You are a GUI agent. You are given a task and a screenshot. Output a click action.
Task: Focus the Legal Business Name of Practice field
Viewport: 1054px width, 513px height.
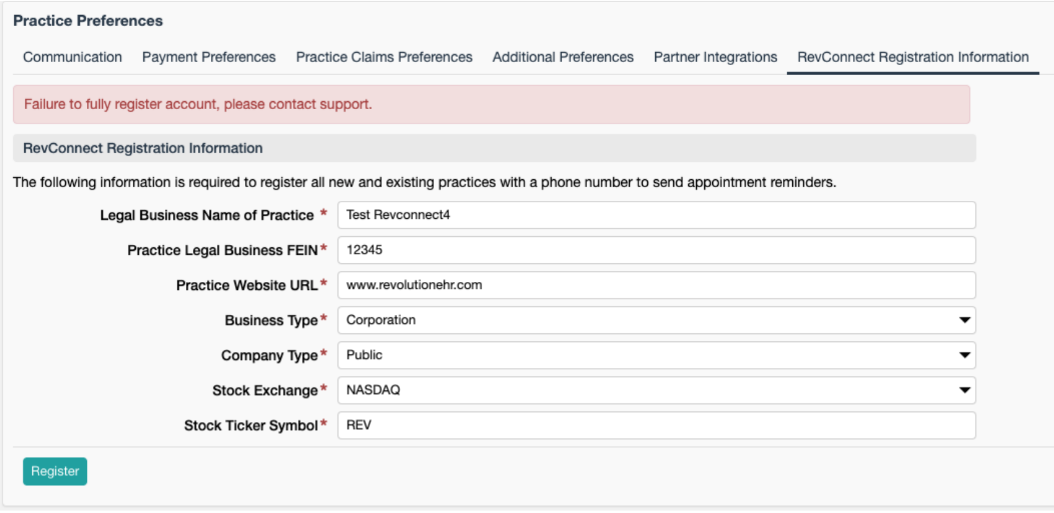tap(656, 215)
